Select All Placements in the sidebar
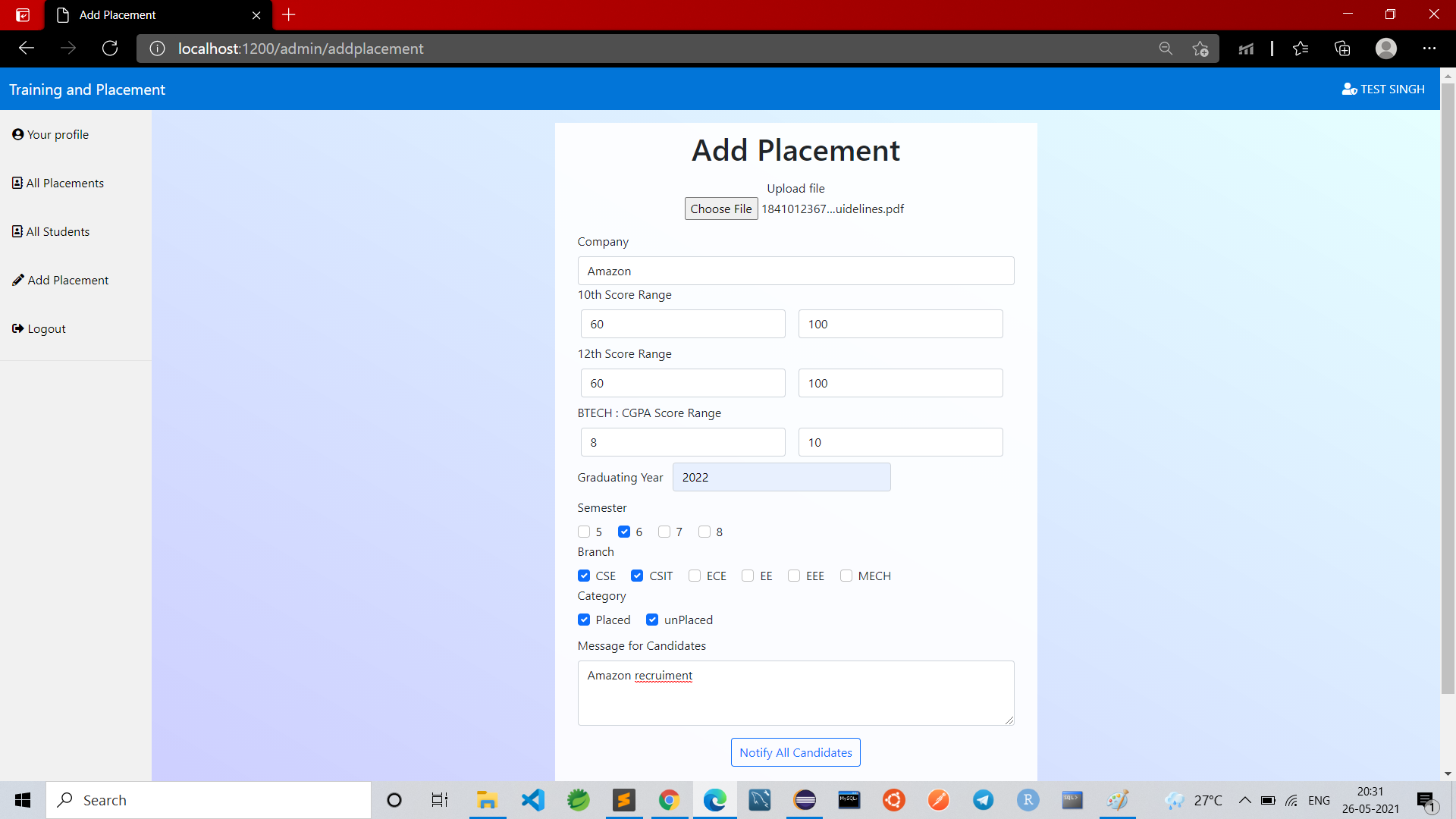The height and width of the screenshot is (819, 1456). (x=64, y=183)
